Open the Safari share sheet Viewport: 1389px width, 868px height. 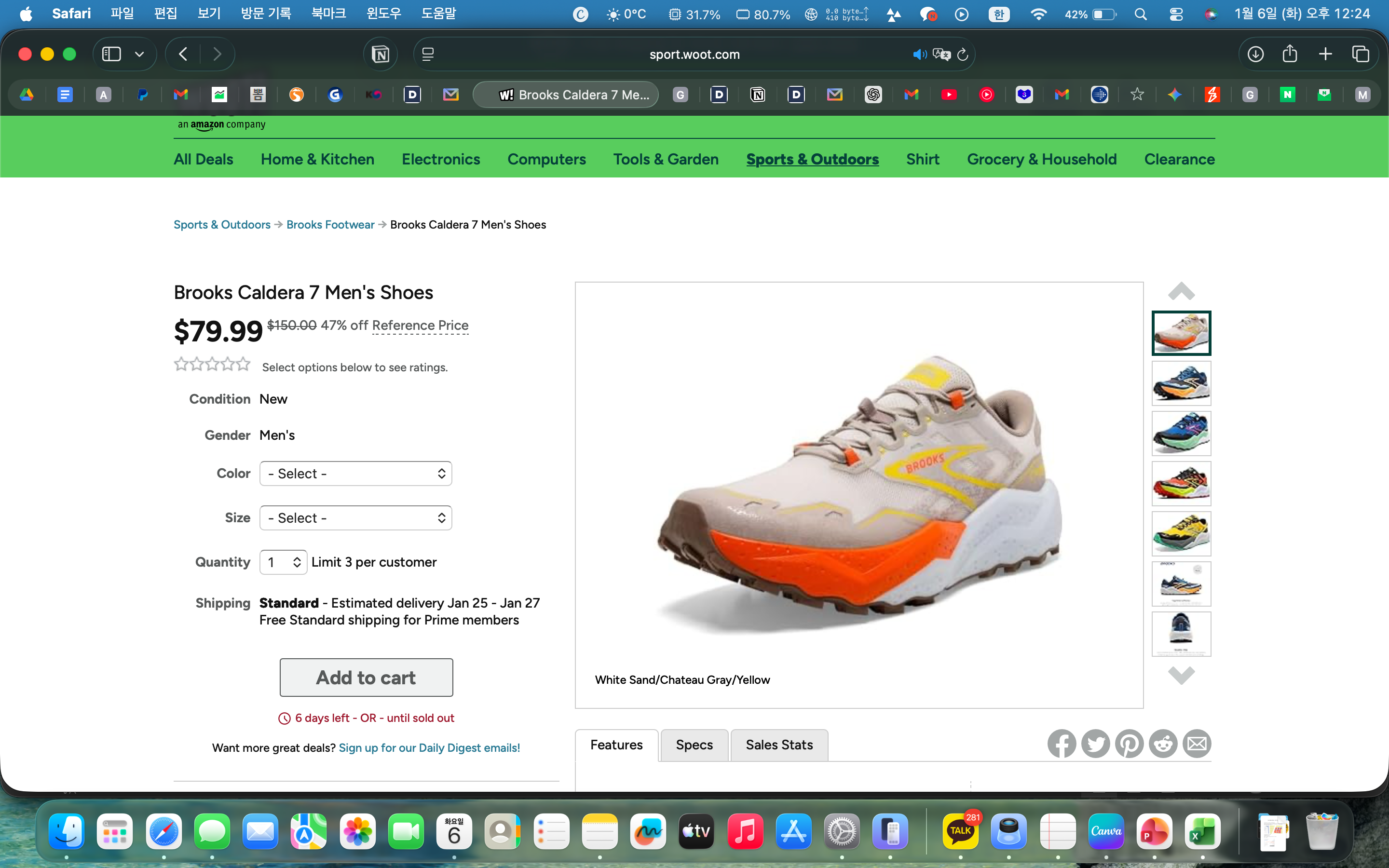(x=1290, y=54)
